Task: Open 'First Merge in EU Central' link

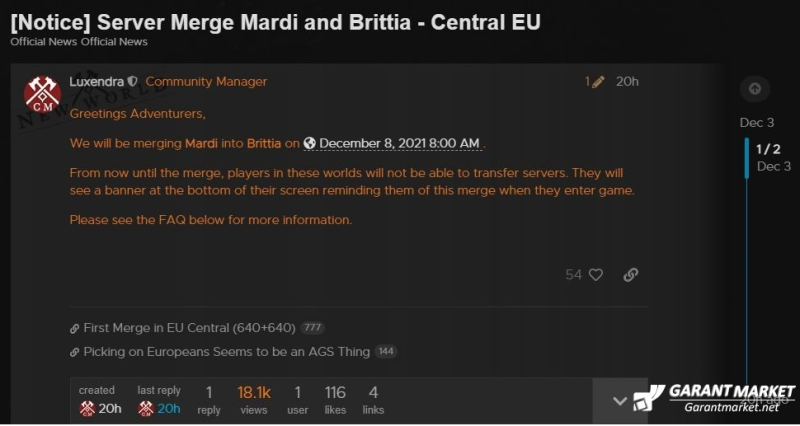Action: (x=189, y=328)
